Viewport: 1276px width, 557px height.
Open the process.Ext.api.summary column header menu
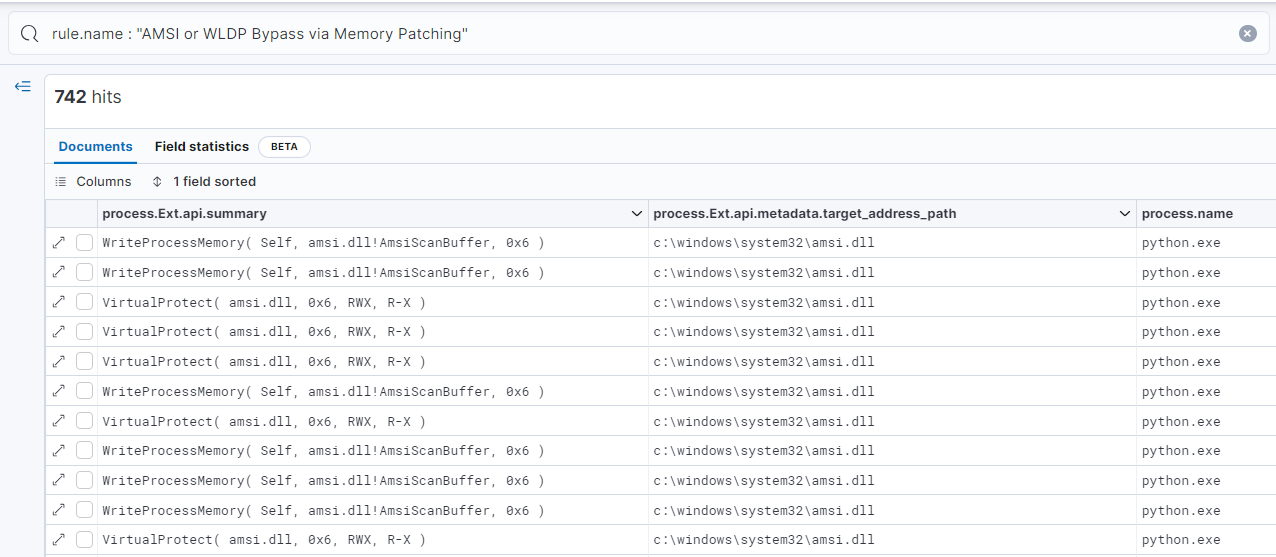point(637,214)
